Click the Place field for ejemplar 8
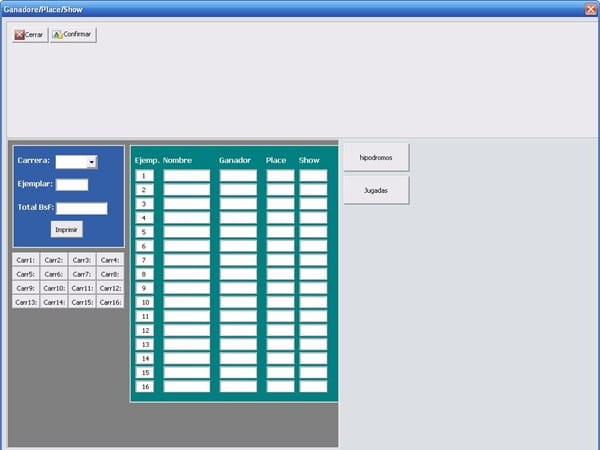Image resolution: width=600 pixels, height=450 pixels. tap(280, 274)
